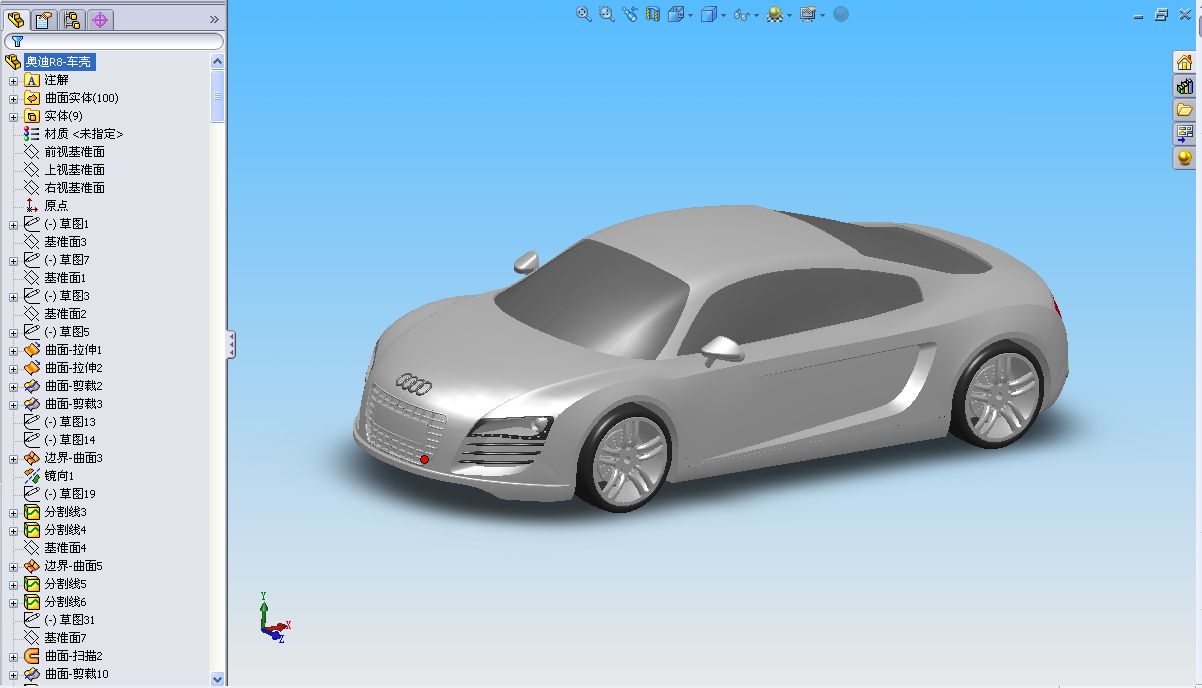Select 基准面1 in feature tree

click(65, 278)
